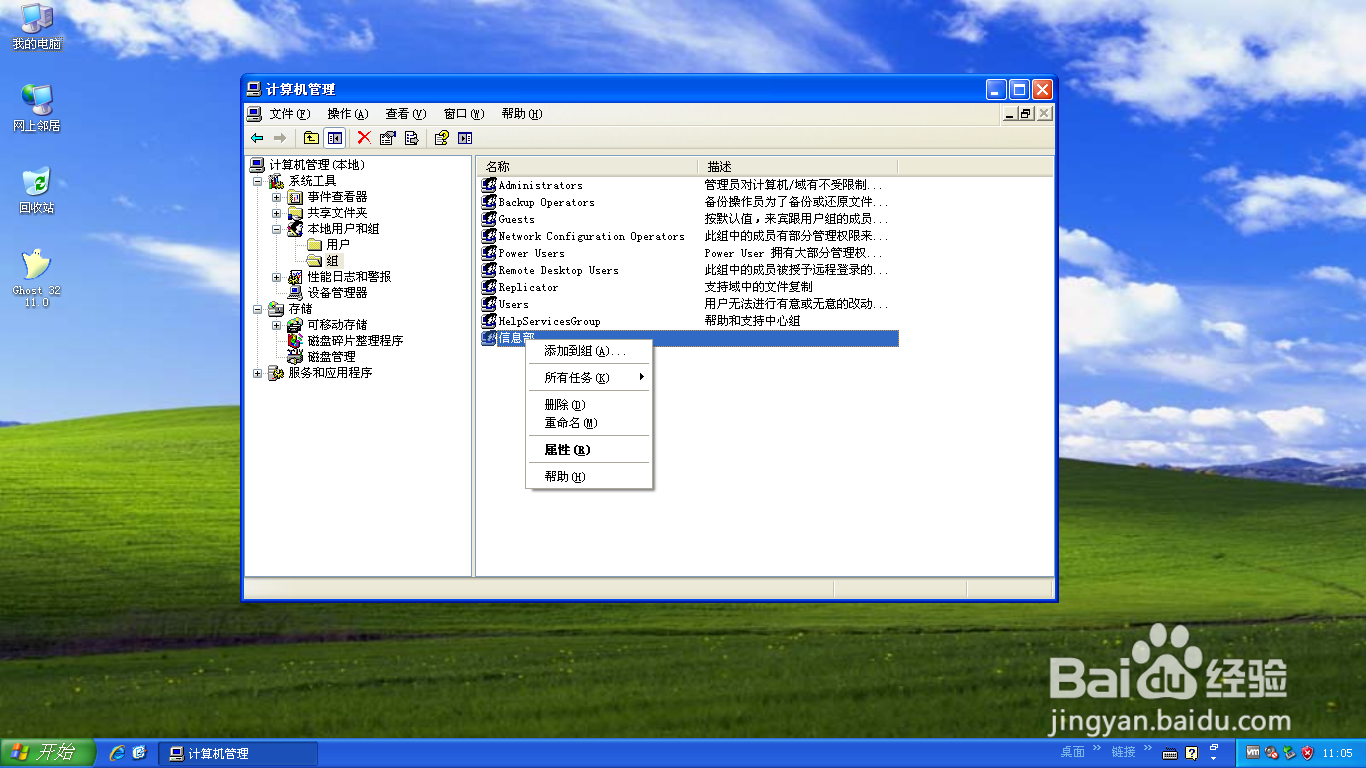Choose 属性 from the context menu

tap(589, 450)
